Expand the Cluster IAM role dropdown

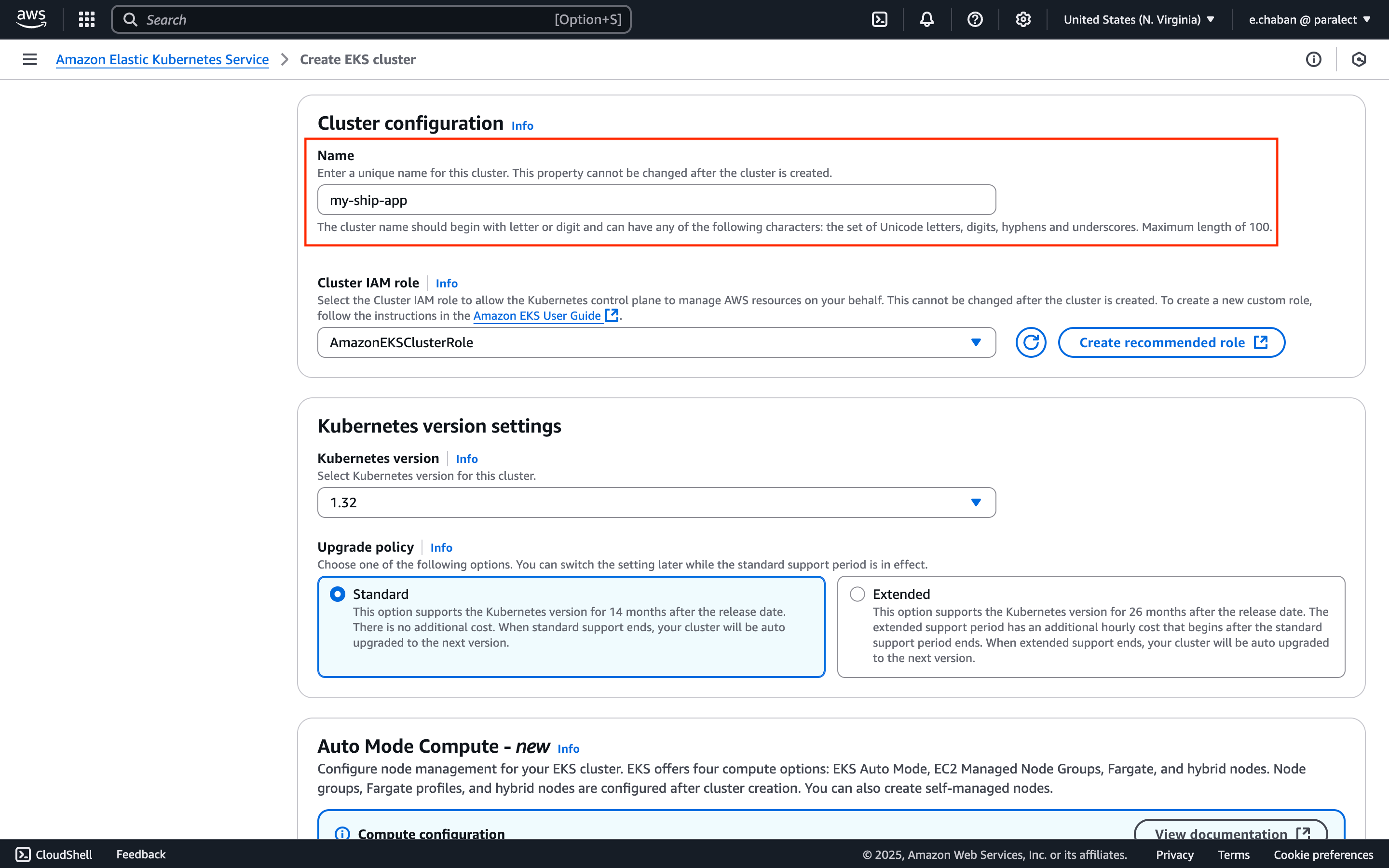coord(656,343)
